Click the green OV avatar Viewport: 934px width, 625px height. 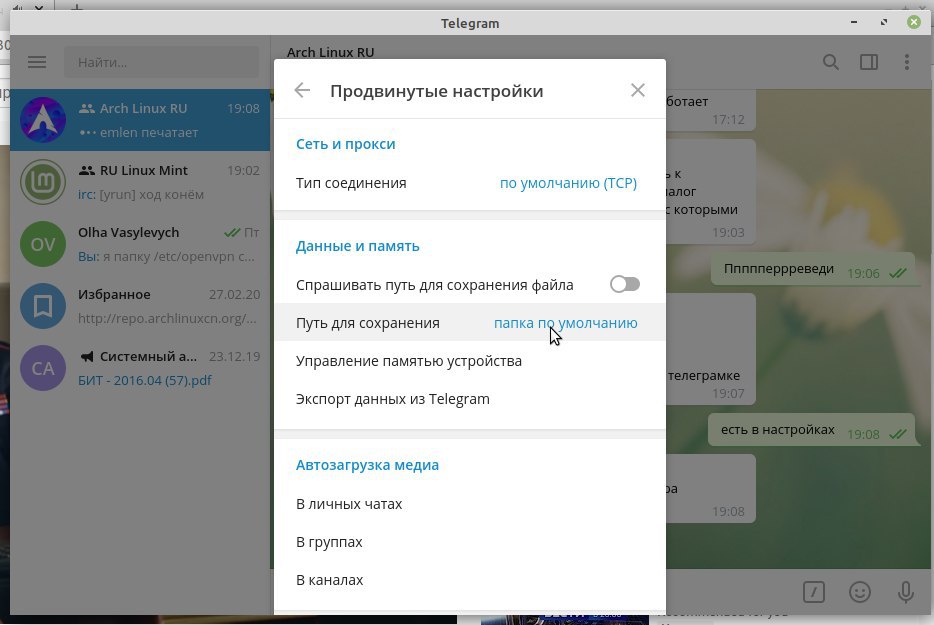coord(43,244)
